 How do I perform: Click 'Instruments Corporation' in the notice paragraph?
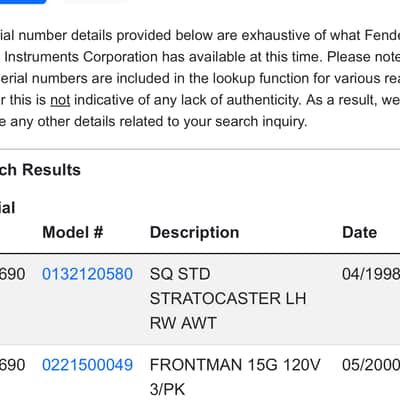tap(81, 57)
